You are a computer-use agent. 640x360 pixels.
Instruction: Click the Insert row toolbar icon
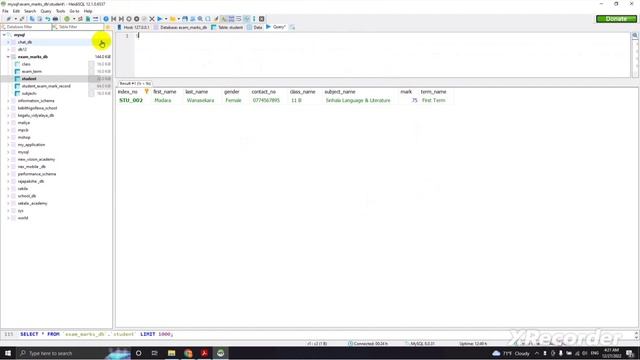click(129, 19)
